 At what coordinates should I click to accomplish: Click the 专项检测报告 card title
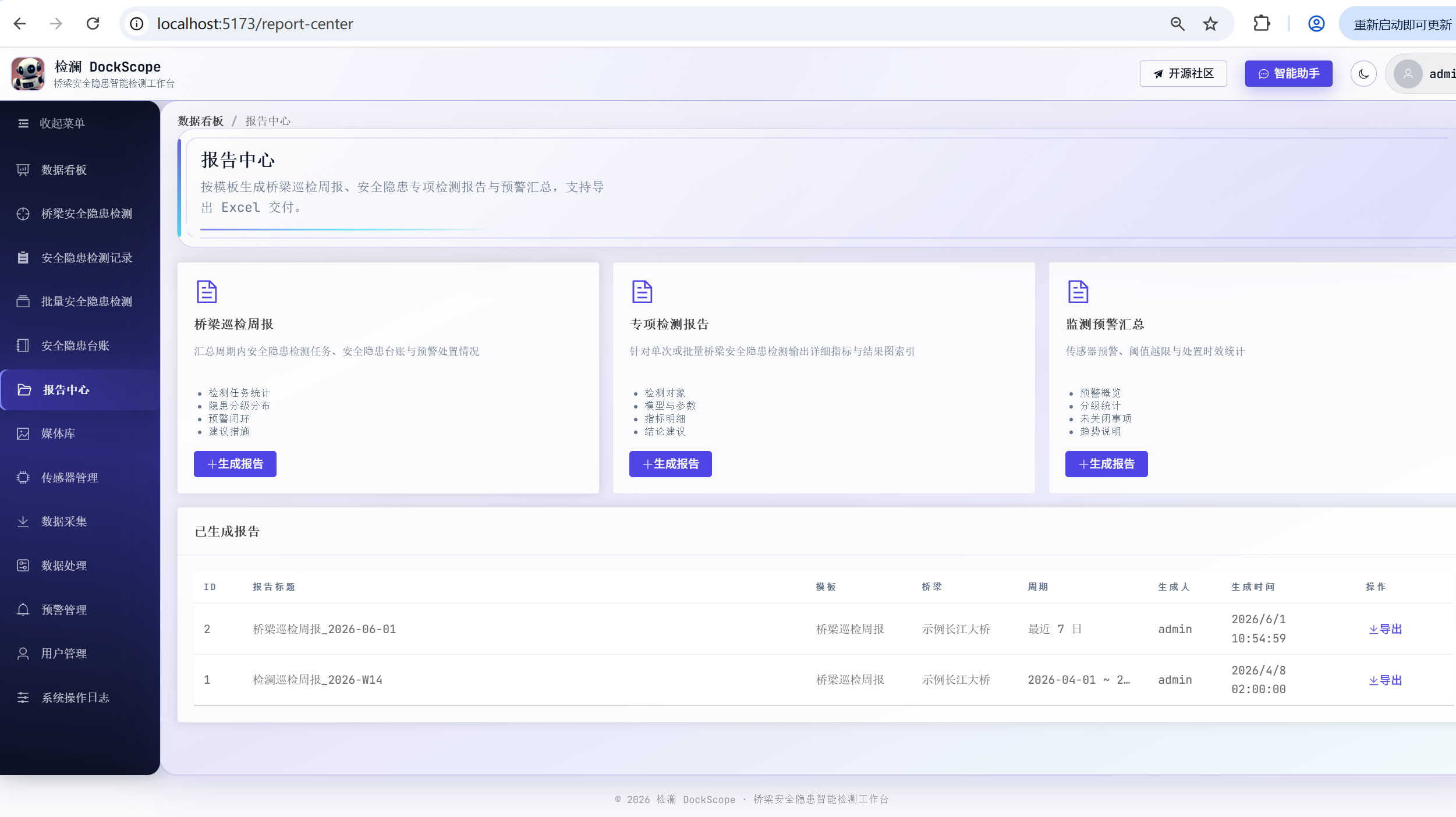[x=669, y=324]
